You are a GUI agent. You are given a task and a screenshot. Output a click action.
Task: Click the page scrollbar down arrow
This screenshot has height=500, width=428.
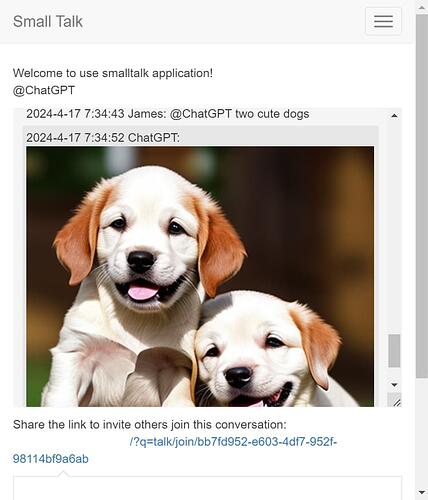(x=422, y=492)
